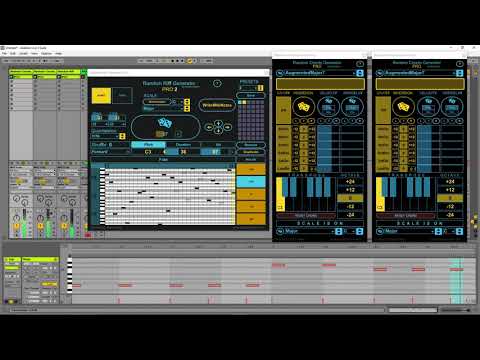Click the right arrow in the Riff Generator arrow pad
480x360 pixels.
point(227,127)
